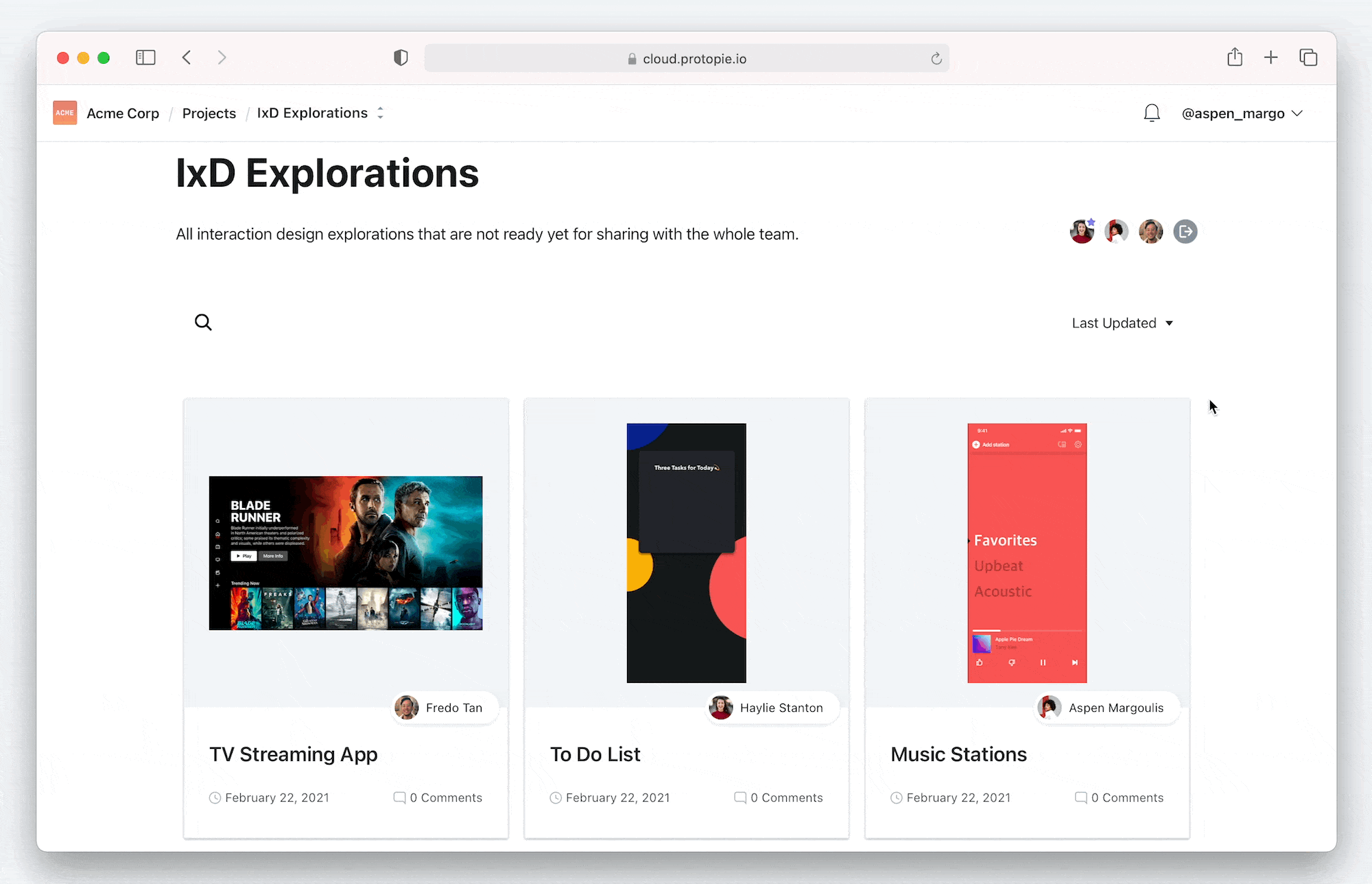Open a new browser tab
The width and height of the screenshot is (1372, 884).
(x=1270, y=58)
